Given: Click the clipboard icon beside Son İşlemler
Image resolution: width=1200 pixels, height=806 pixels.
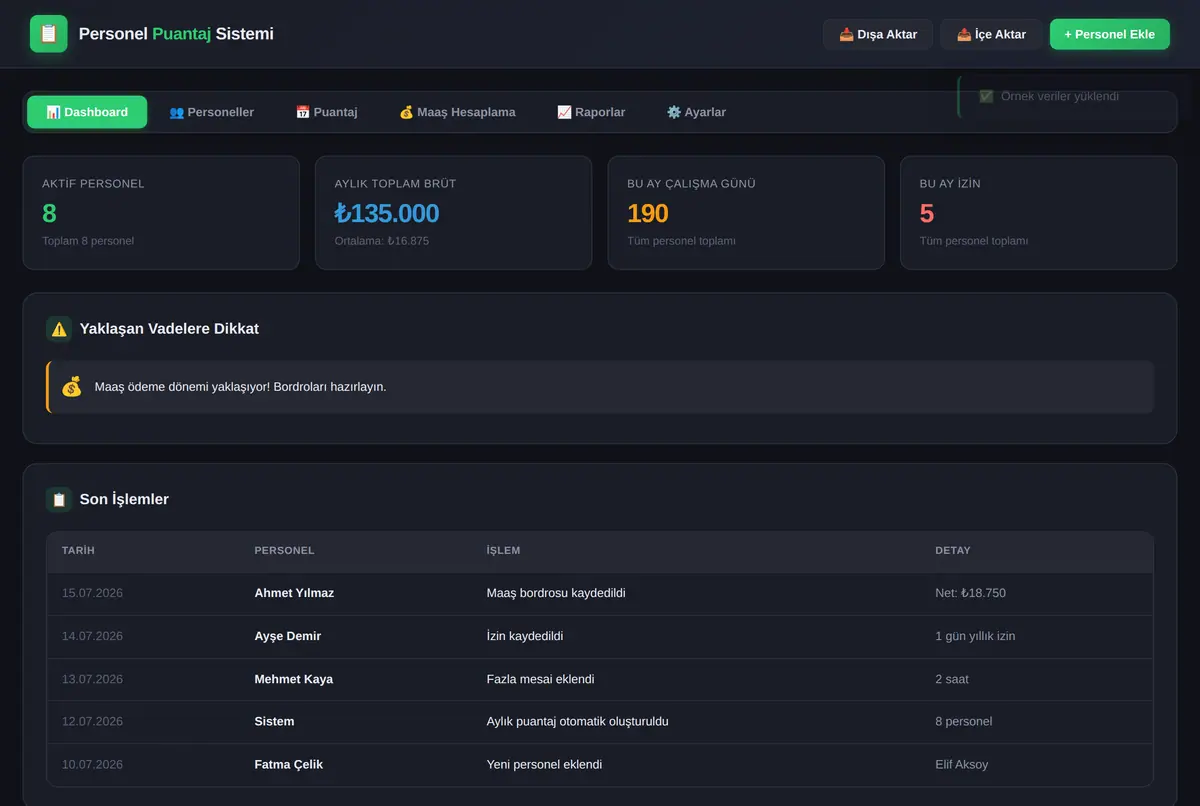Looking at the screenshot, I should [x=59, y=500].
